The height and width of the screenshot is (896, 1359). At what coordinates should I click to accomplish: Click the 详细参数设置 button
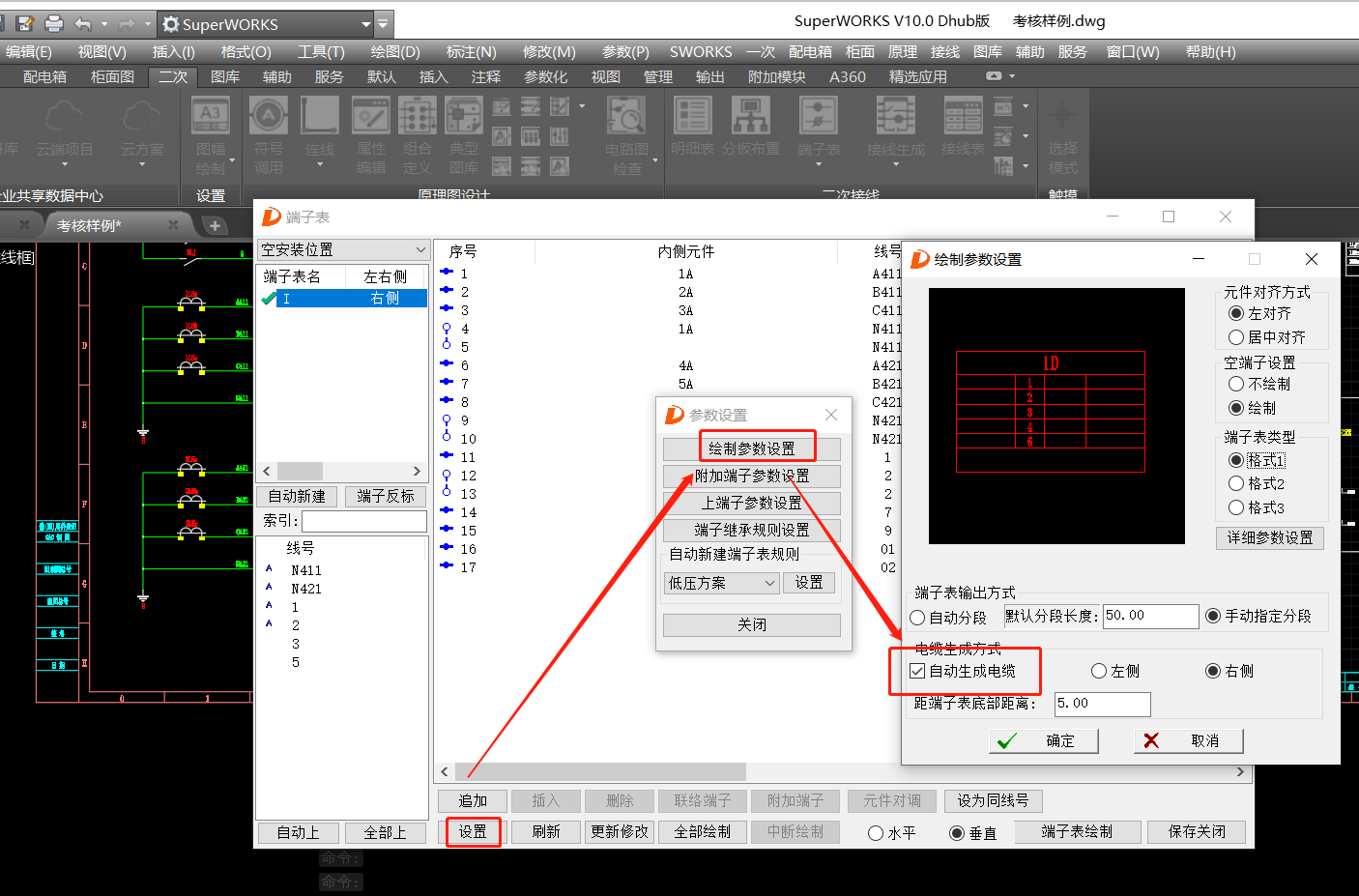[x=1270, y=537]
